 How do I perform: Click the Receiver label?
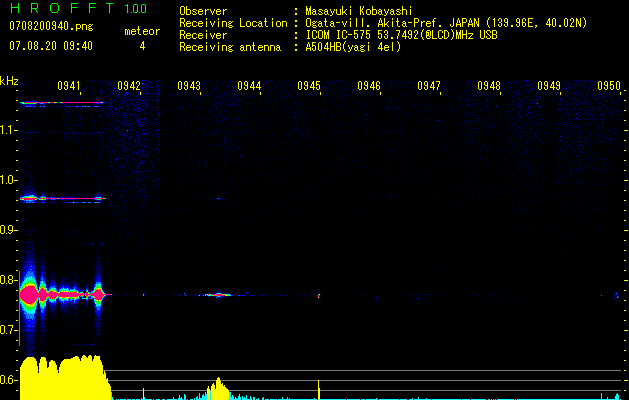pos(203,35)
